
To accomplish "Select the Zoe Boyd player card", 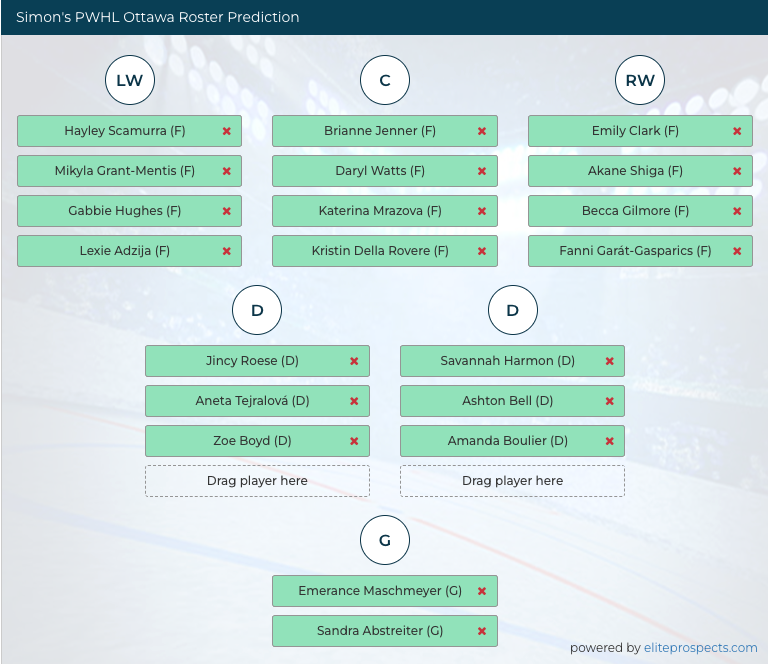I will tap(251, 441).
